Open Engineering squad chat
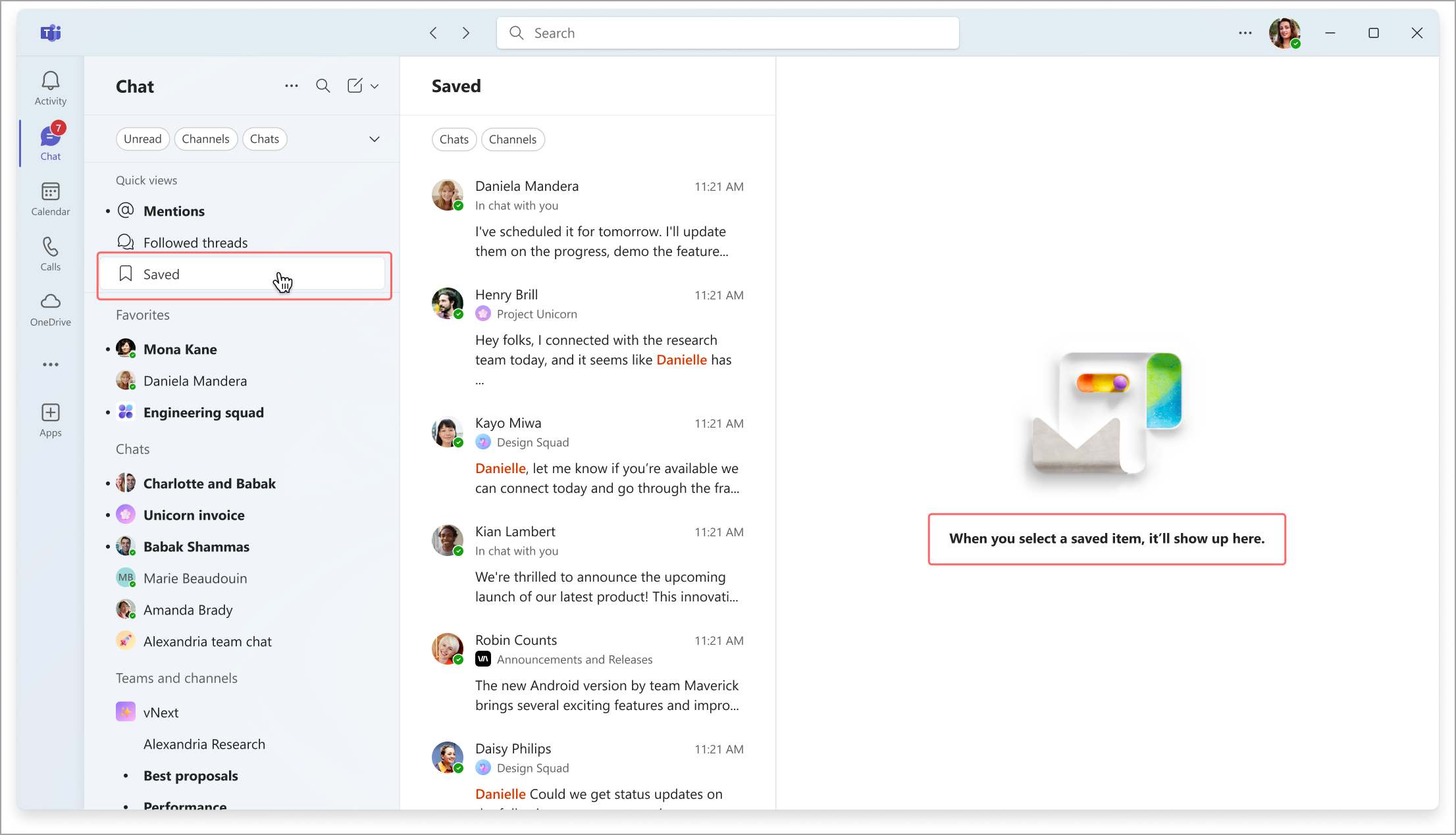The image size is (1456, 835). 242,413
